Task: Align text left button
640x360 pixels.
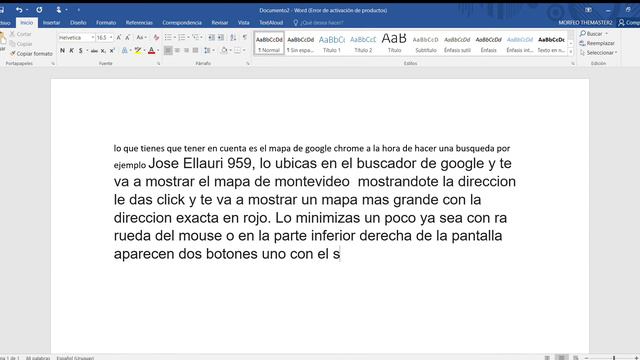Action: 168,51
